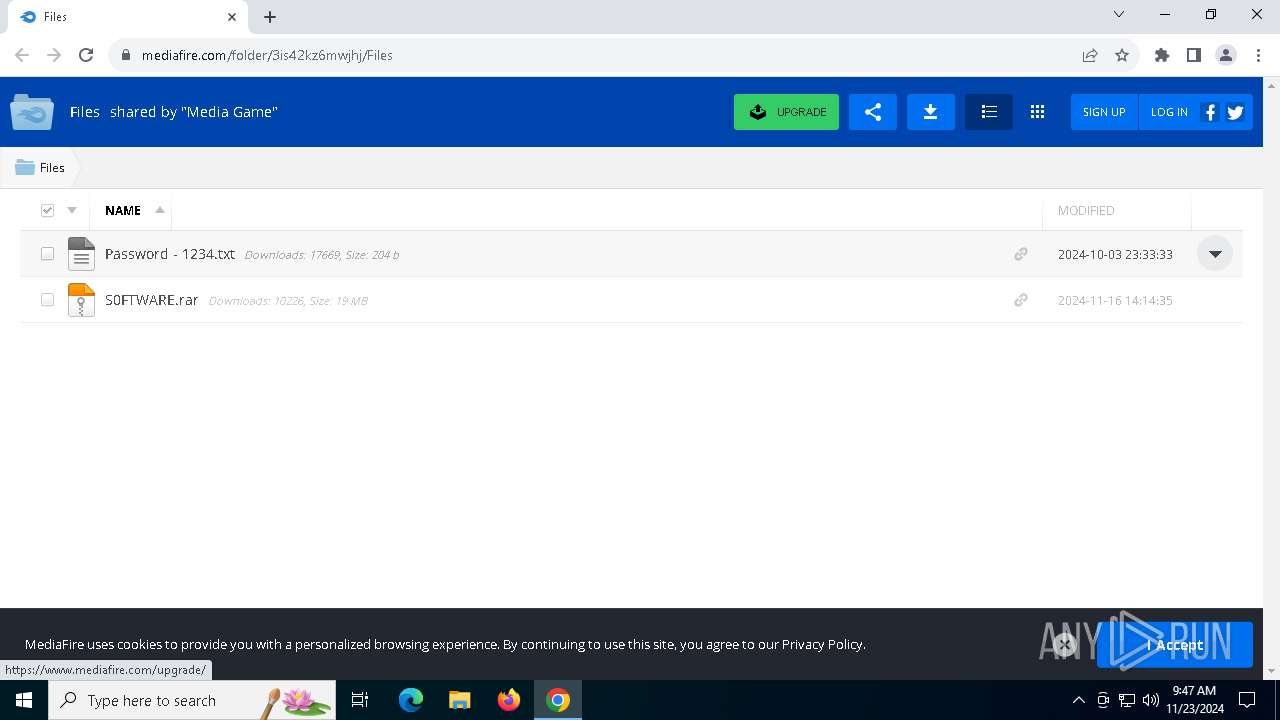
Task: Click the Files breadcrumb link
Action: point(52,167)
